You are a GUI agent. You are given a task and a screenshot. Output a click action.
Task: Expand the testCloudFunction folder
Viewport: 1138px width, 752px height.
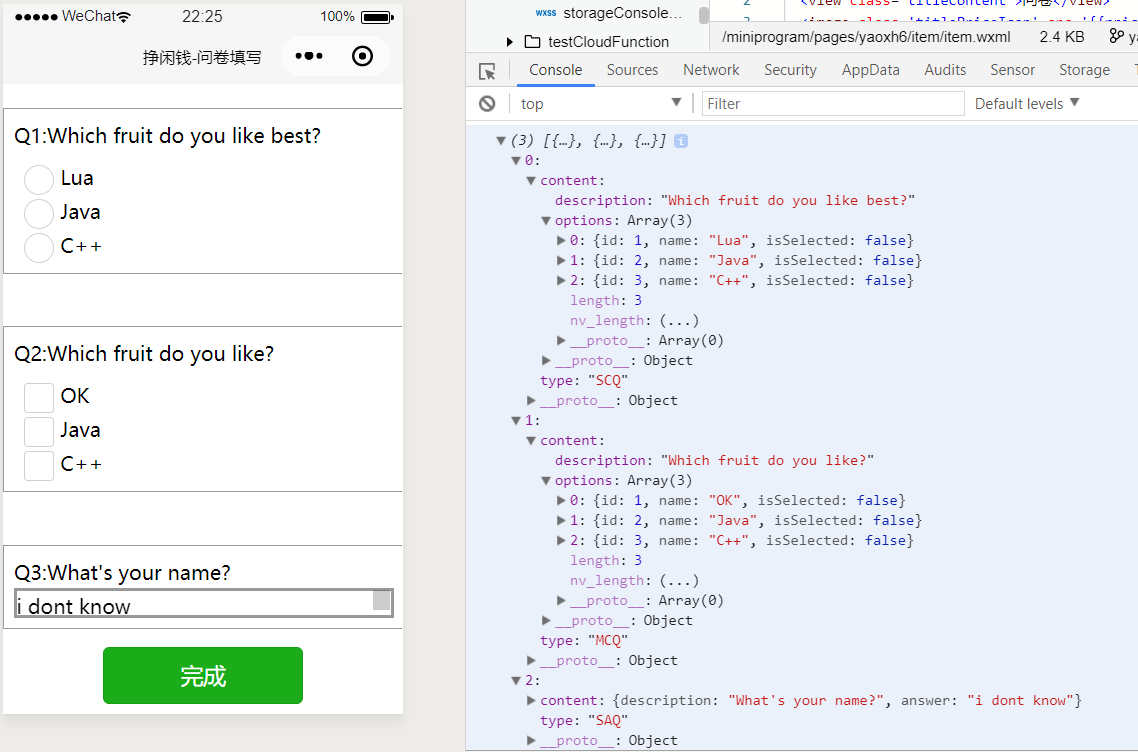(x=509, y=42)
